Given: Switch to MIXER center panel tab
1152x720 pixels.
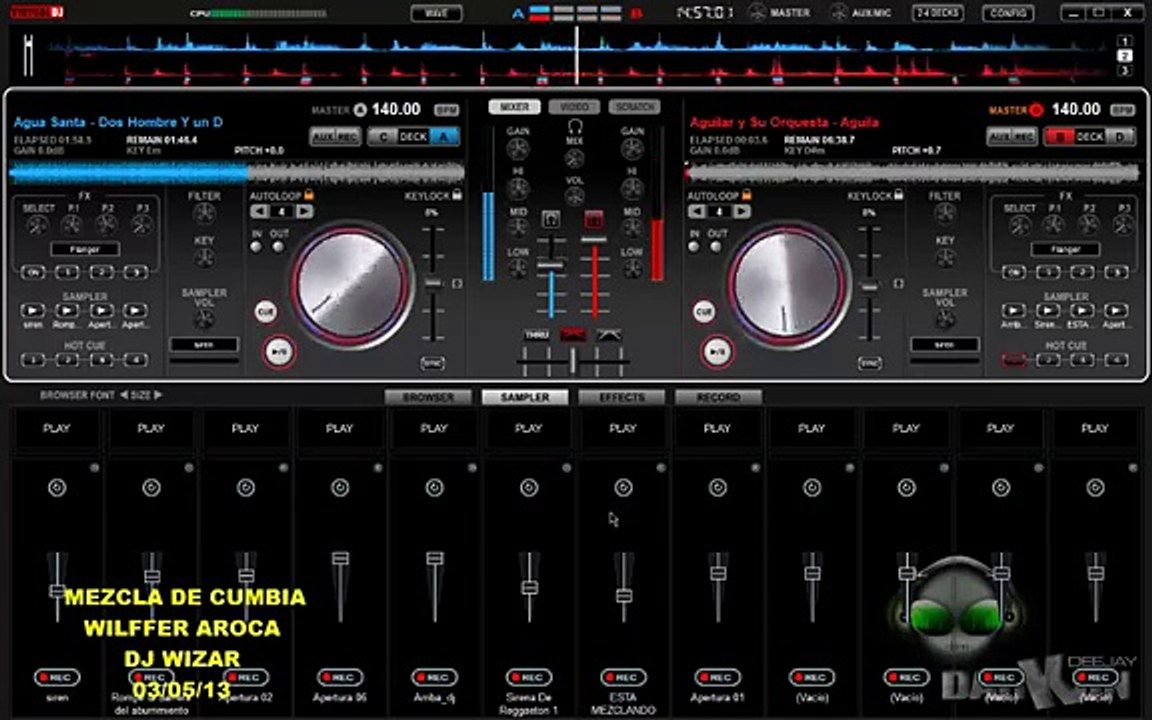Looking at the screenshot, I should point(514,107).
